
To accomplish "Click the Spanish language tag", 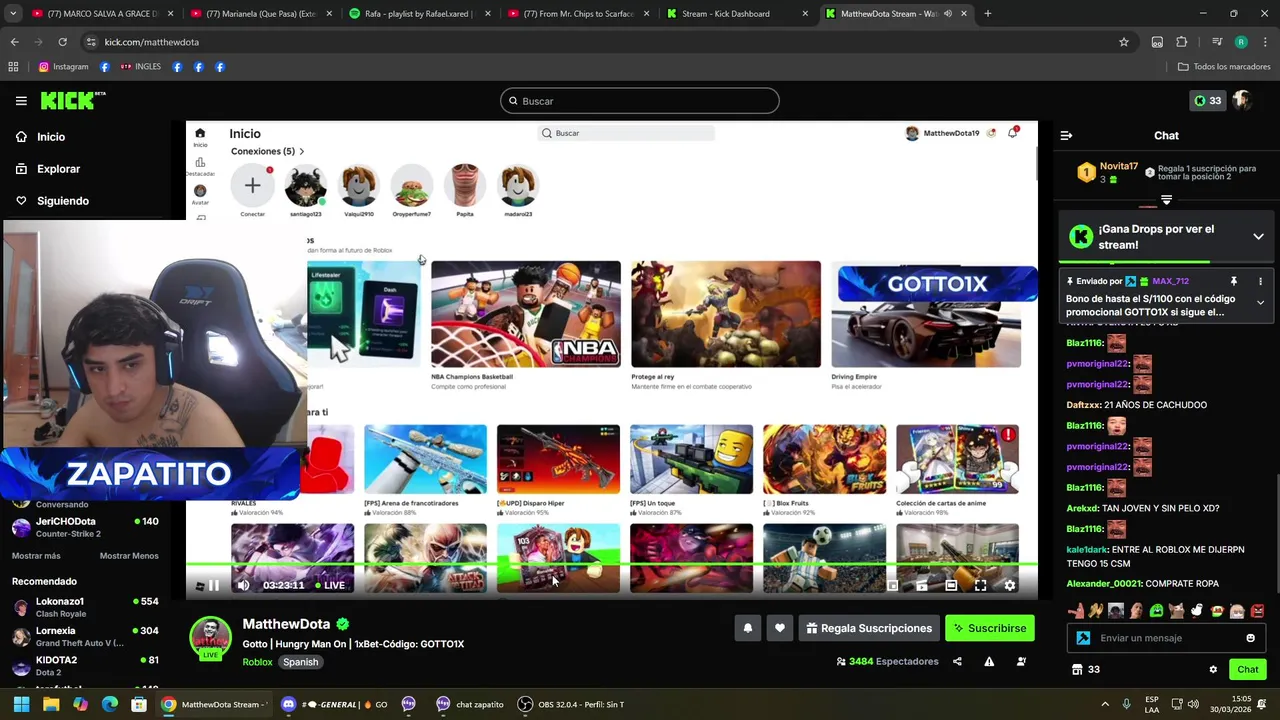I will 300,662.
